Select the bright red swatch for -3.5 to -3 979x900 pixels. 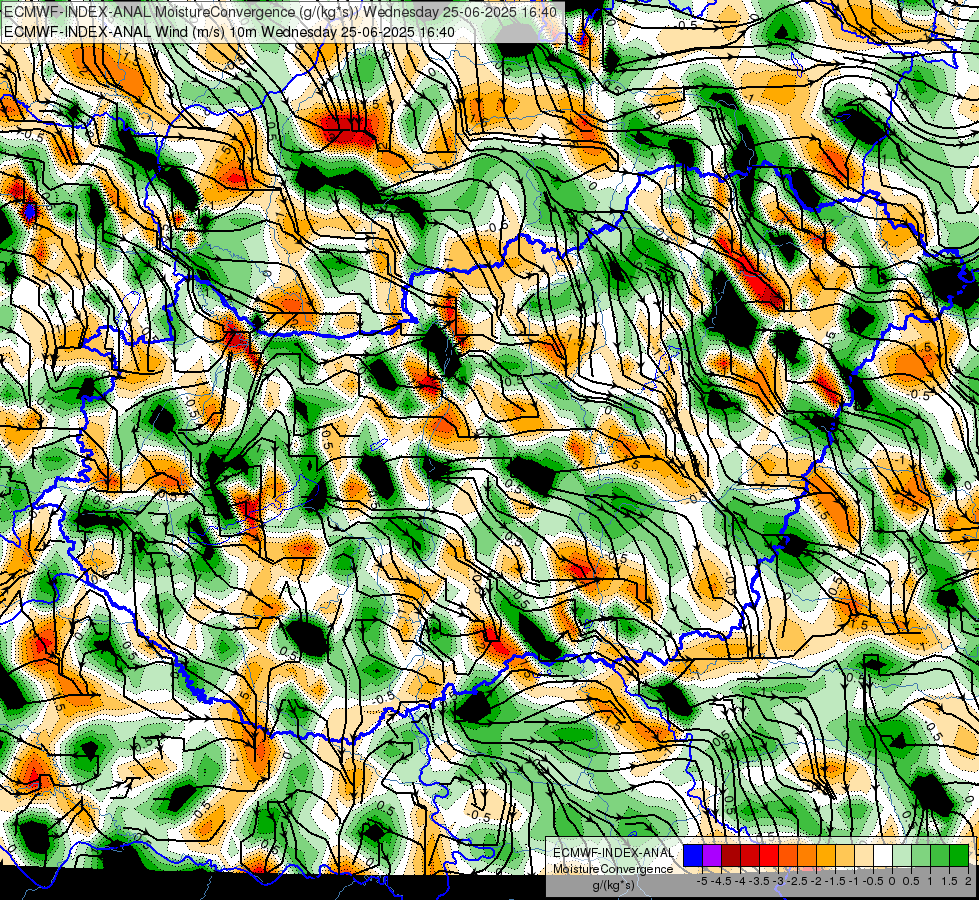769,856
